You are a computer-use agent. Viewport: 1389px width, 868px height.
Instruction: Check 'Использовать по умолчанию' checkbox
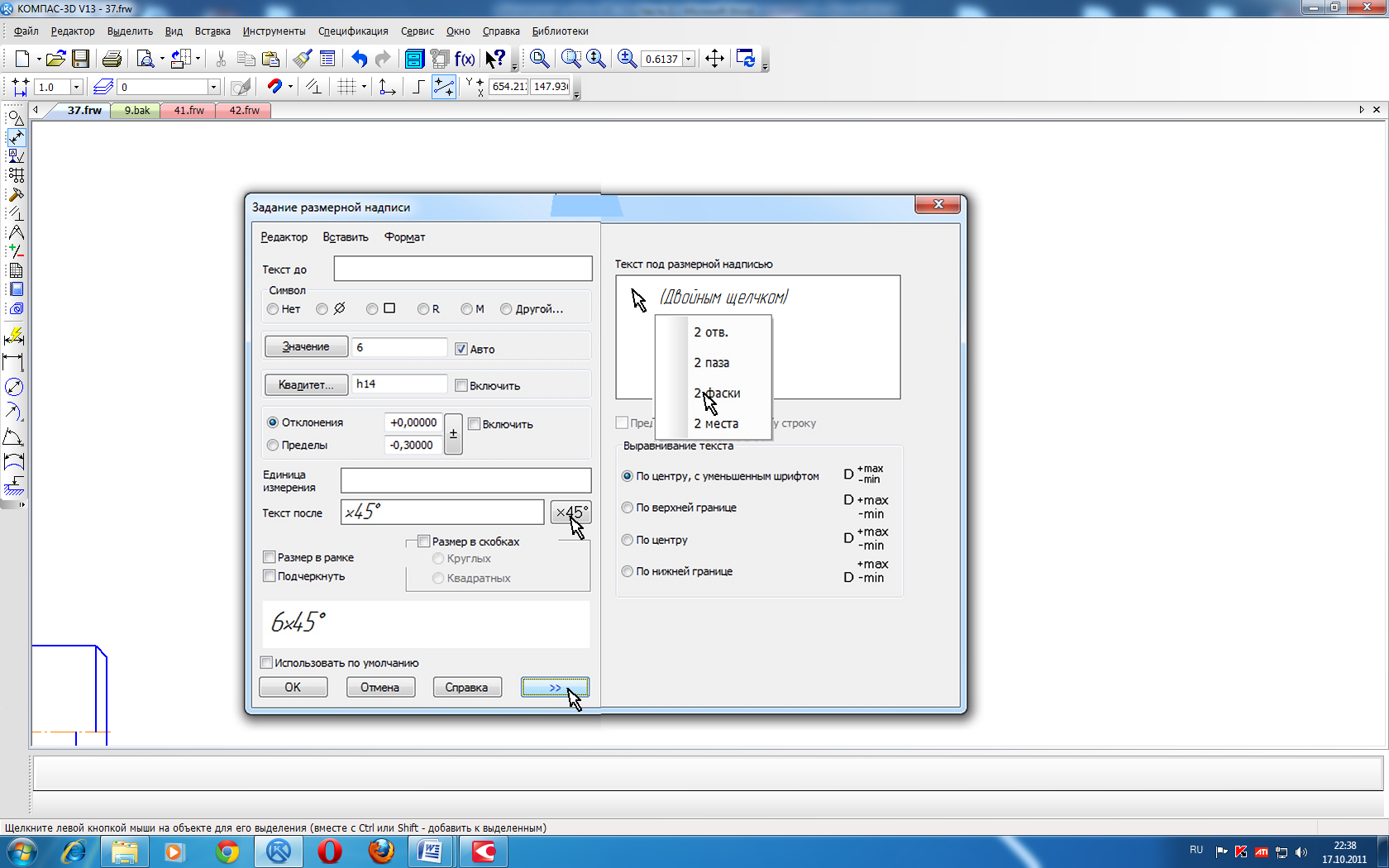(266, 663)
